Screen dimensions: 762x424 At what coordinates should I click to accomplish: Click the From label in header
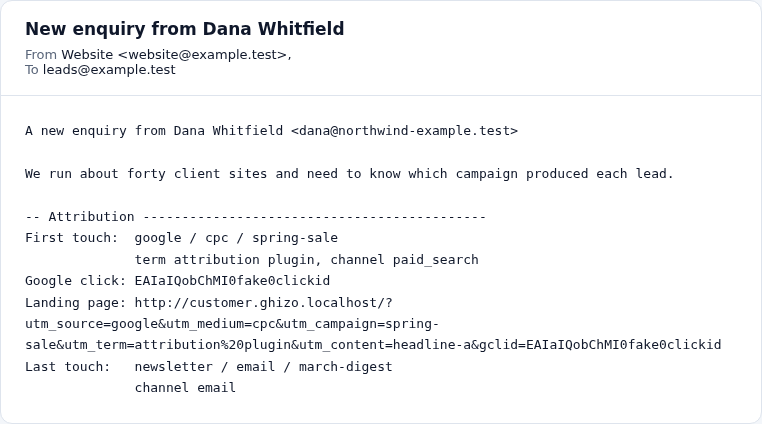point(41,54)
